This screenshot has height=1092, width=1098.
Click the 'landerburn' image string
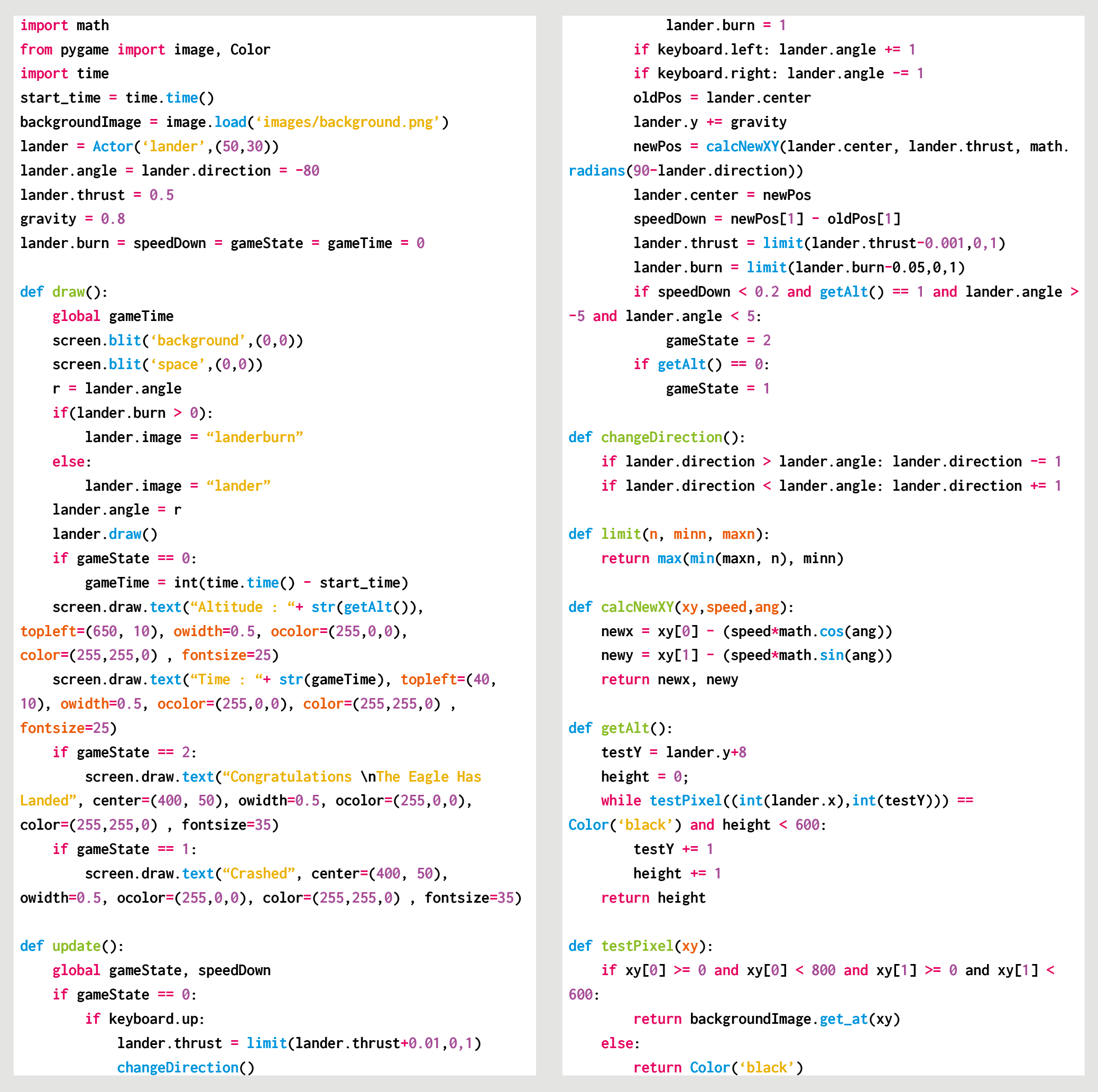255,437
